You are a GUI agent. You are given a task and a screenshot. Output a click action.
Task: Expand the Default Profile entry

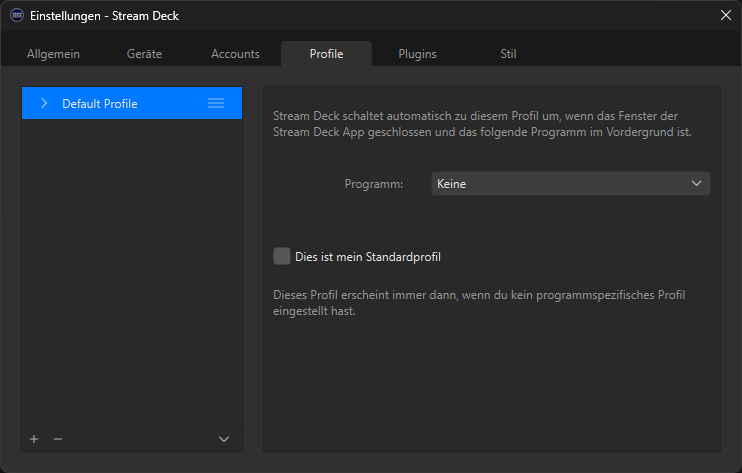[x=43, y=103]
